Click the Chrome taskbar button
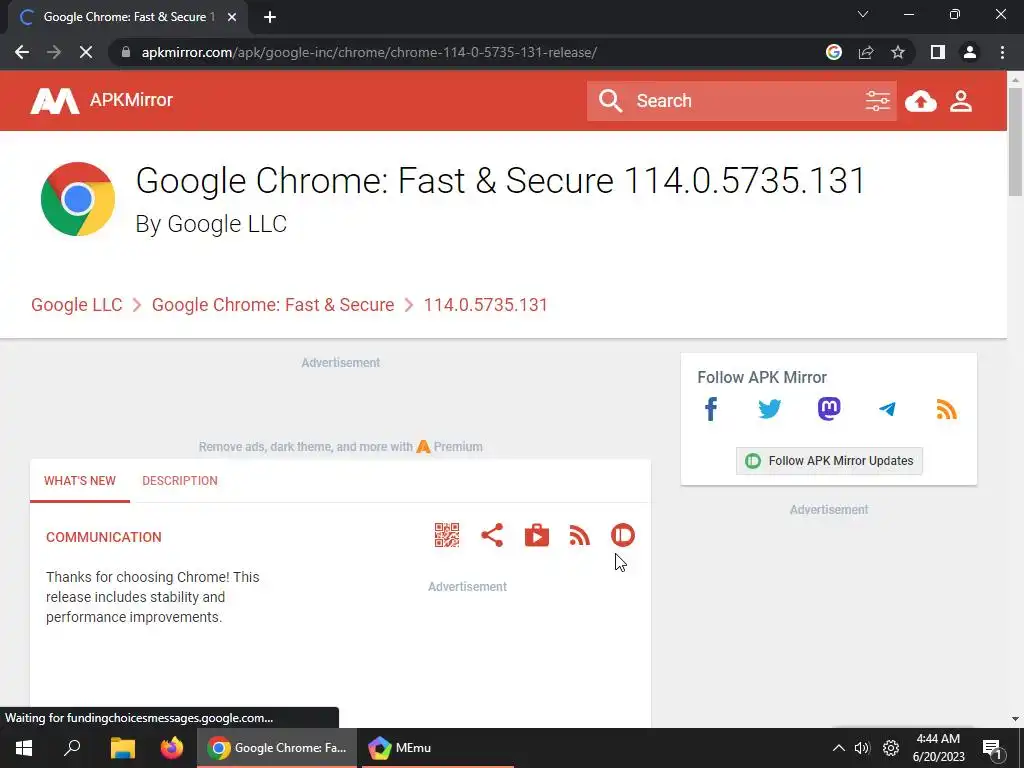The width and height of the screenshot is (1024, 768). click(277, 748)
